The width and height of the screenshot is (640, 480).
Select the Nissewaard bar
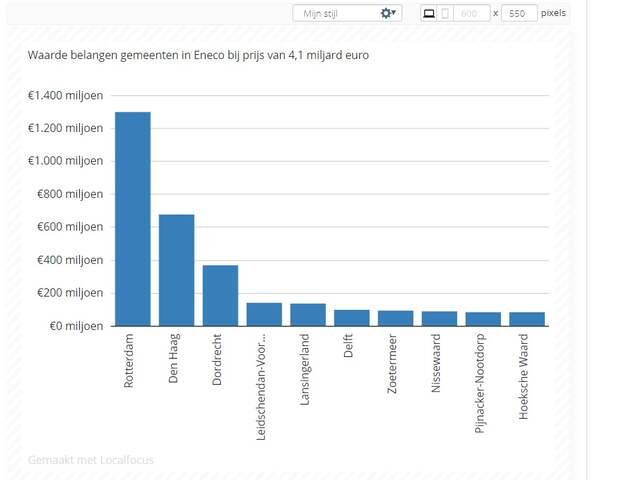[x=440, y=319]
